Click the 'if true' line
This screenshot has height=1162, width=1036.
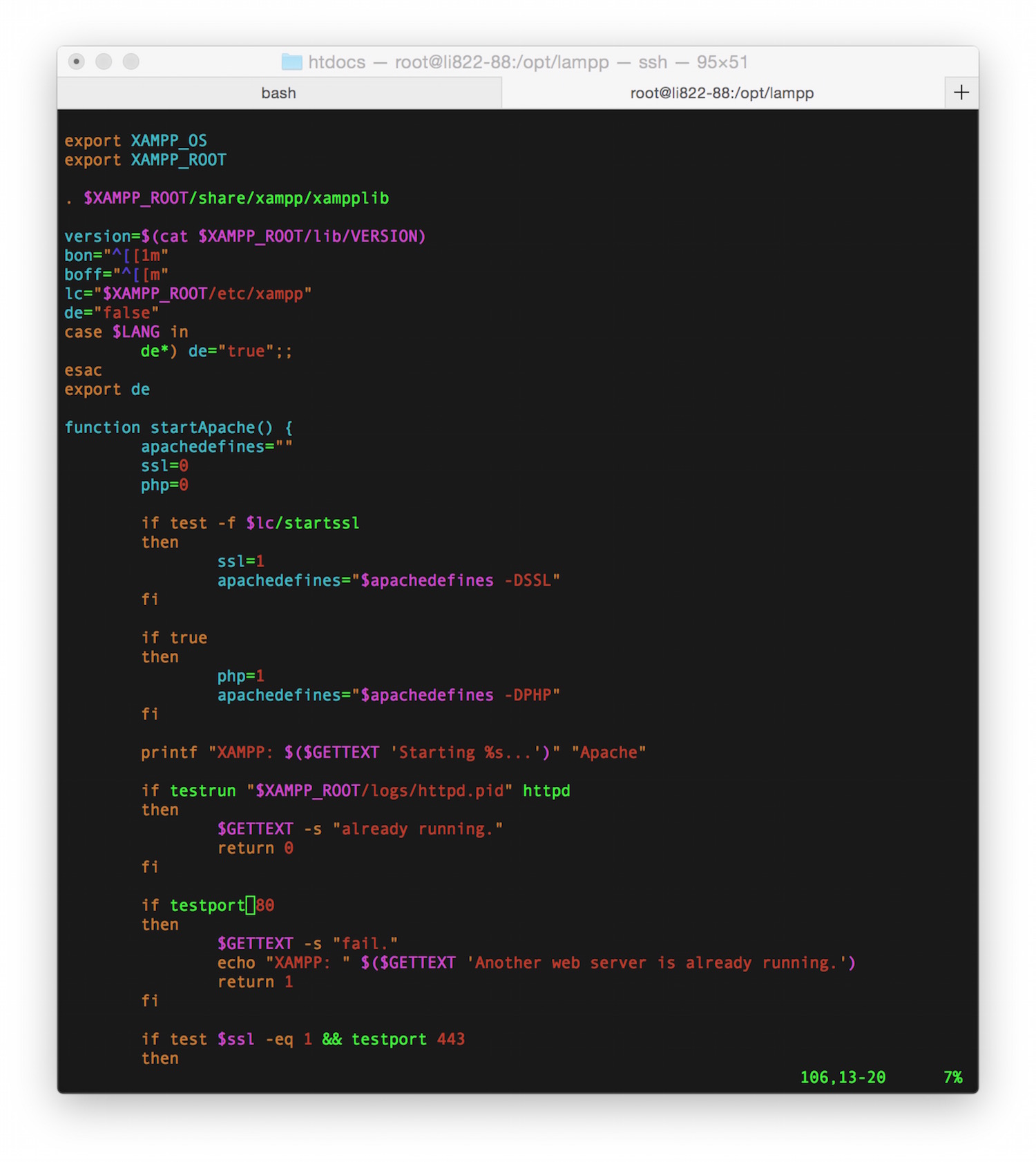[174, 638]
